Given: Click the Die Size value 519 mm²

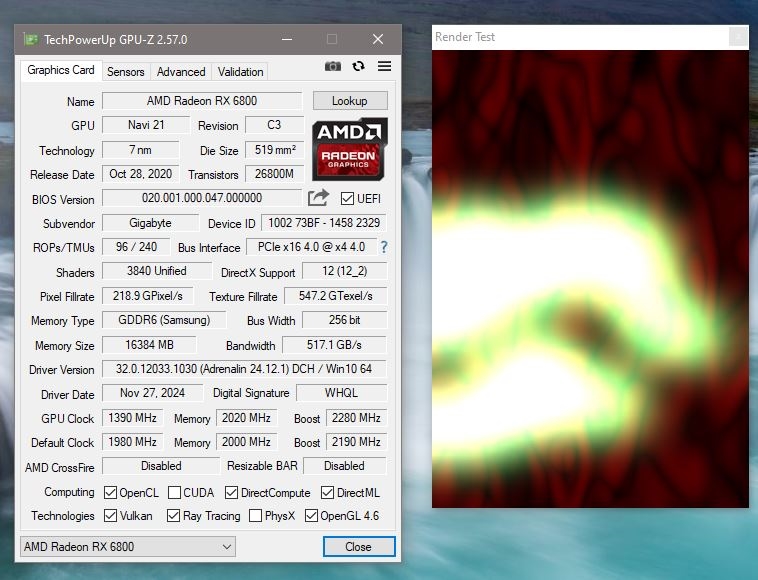Looking at the screenshot, I should [274, 150].
